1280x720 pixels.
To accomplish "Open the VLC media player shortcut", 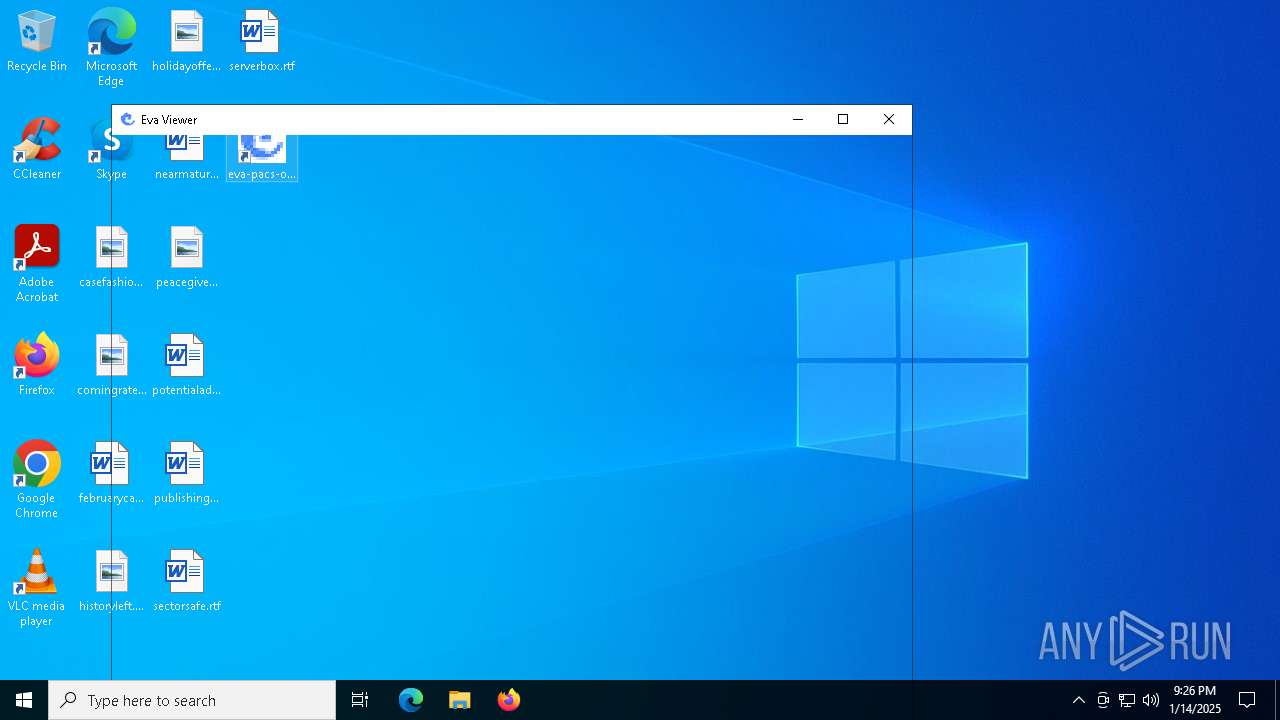I will [x=37, y=588].
